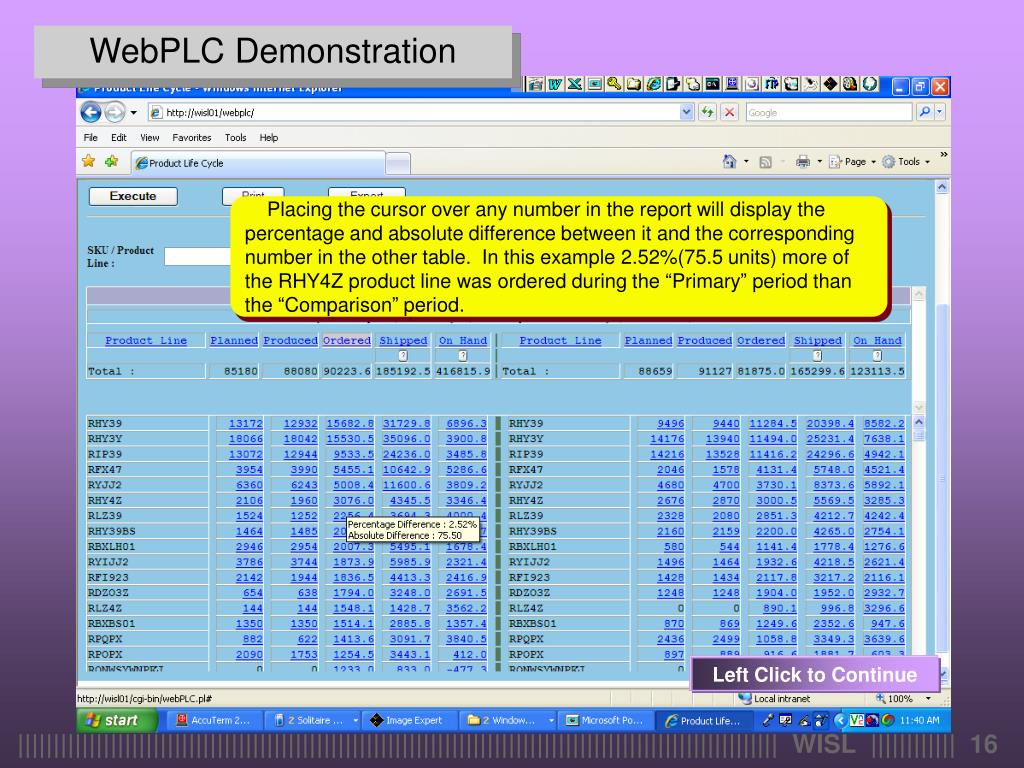
Task: Click the black diamond icon in shortcut bar
Action: (x=830, y=84)
